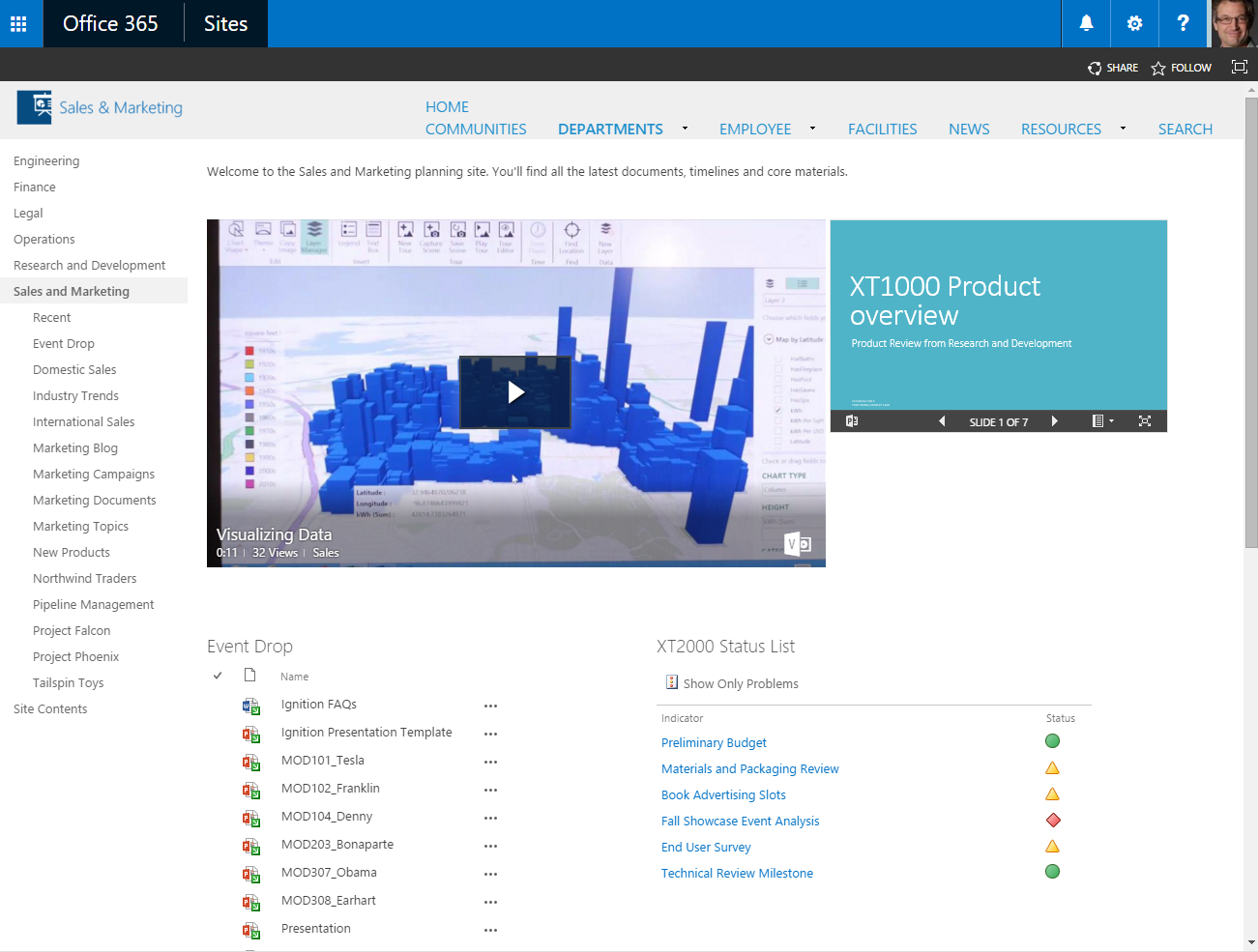Open the Fall Showcase Event Analysis link

740,822
